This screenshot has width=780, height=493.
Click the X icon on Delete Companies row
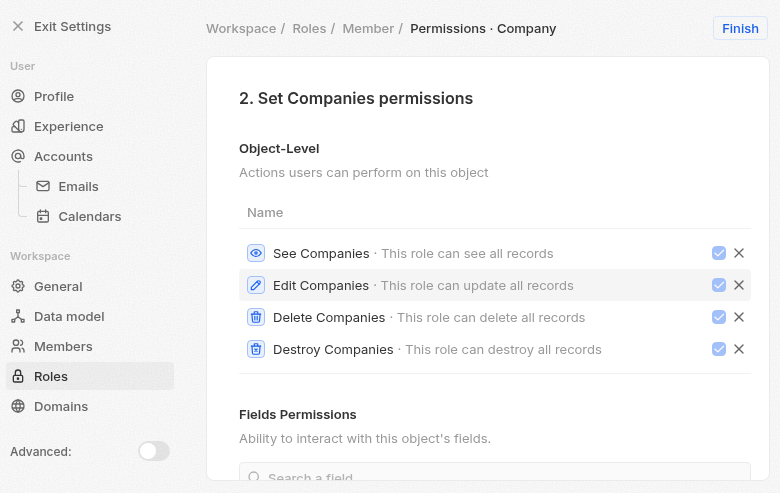[x=739, y=317]
